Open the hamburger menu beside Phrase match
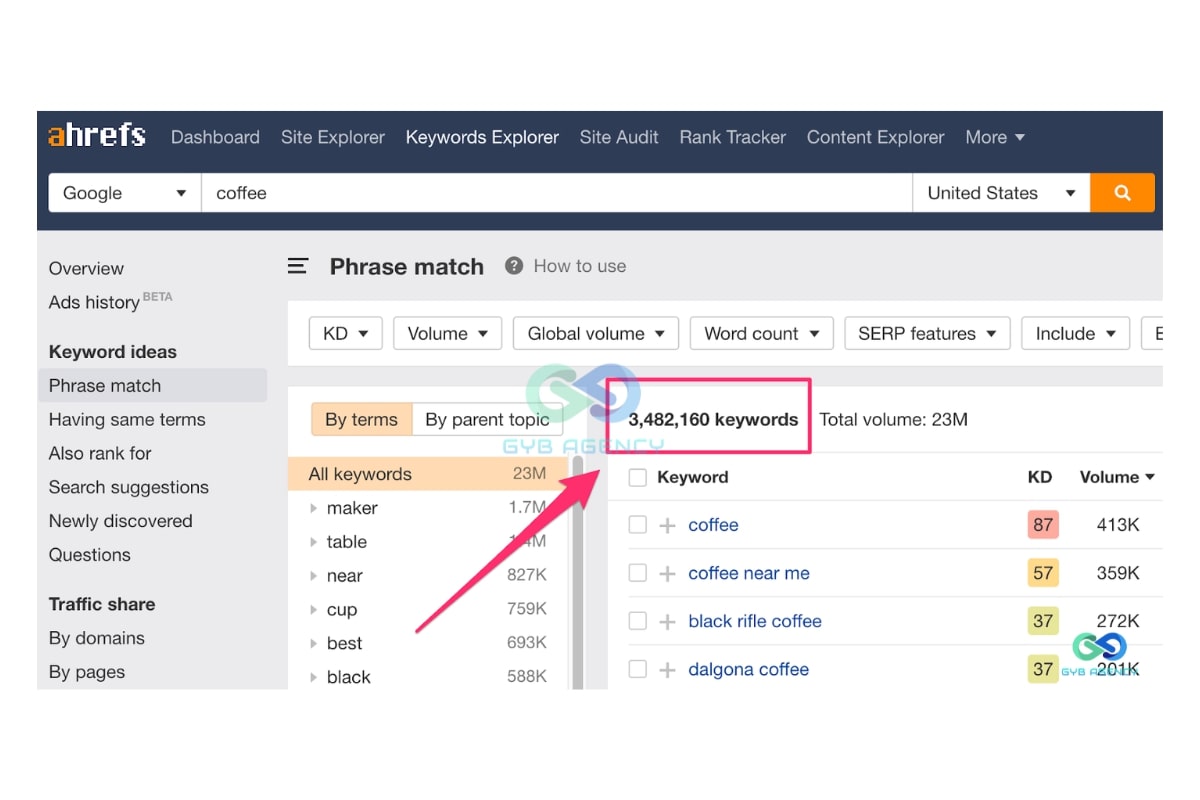The width and height of the screenshot is (1200, 800). pyautogui.click(x=298, y=266)
